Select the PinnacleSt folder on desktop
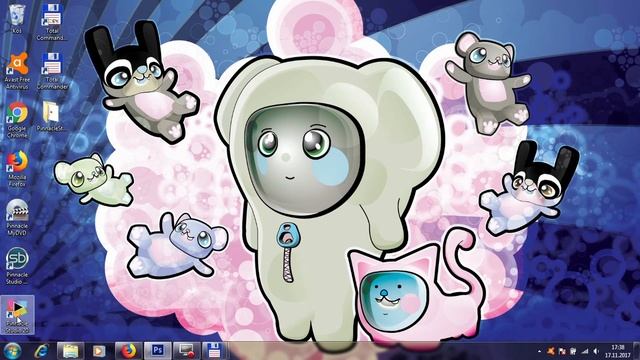640x360 pixels. pos(51,116)
